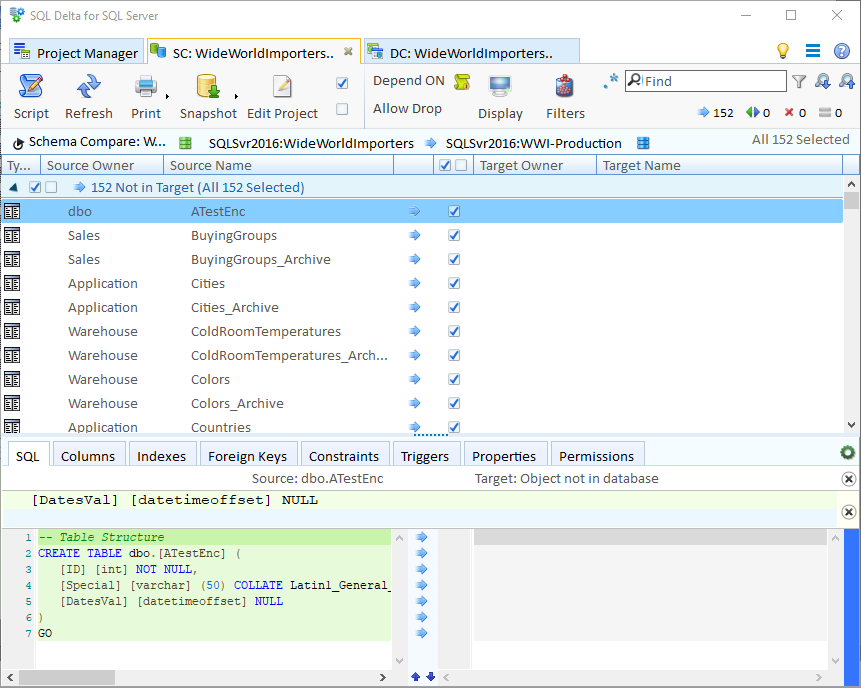Click the identical objects count filter
Image resolution: width=861 pixels, height=688 pixels.
tap(830, 113)
